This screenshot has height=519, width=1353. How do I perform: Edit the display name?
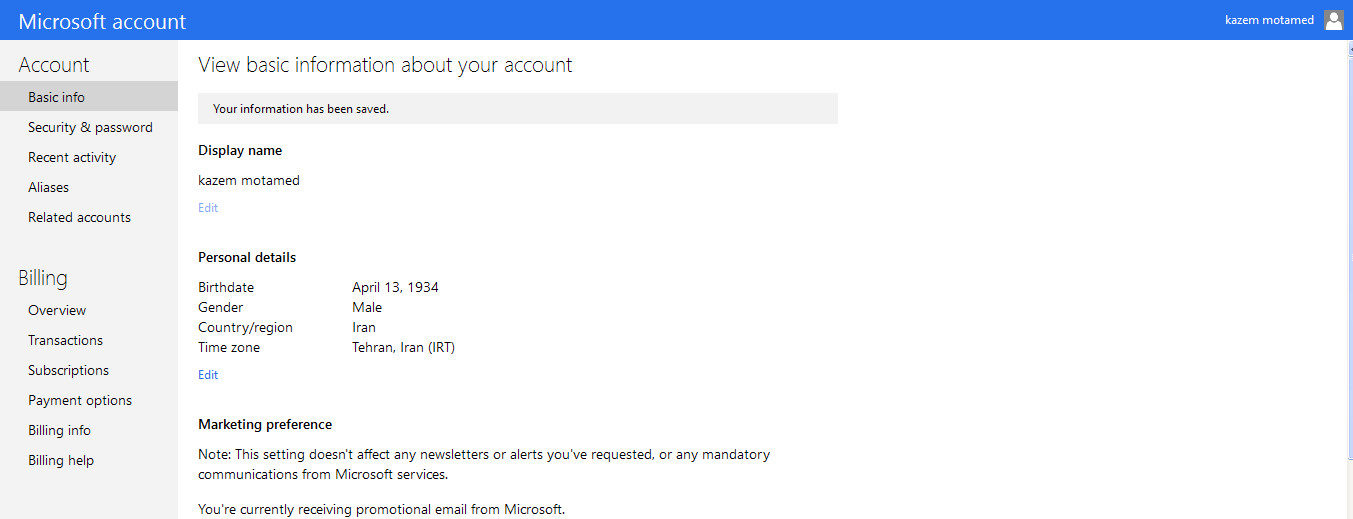pyautogui.click(x=208, y=208)
